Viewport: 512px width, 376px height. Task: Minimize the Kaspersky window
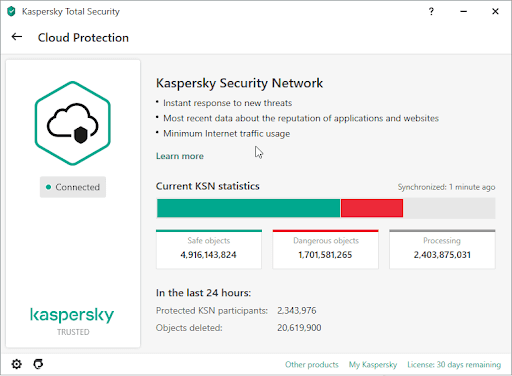[463, 11]
